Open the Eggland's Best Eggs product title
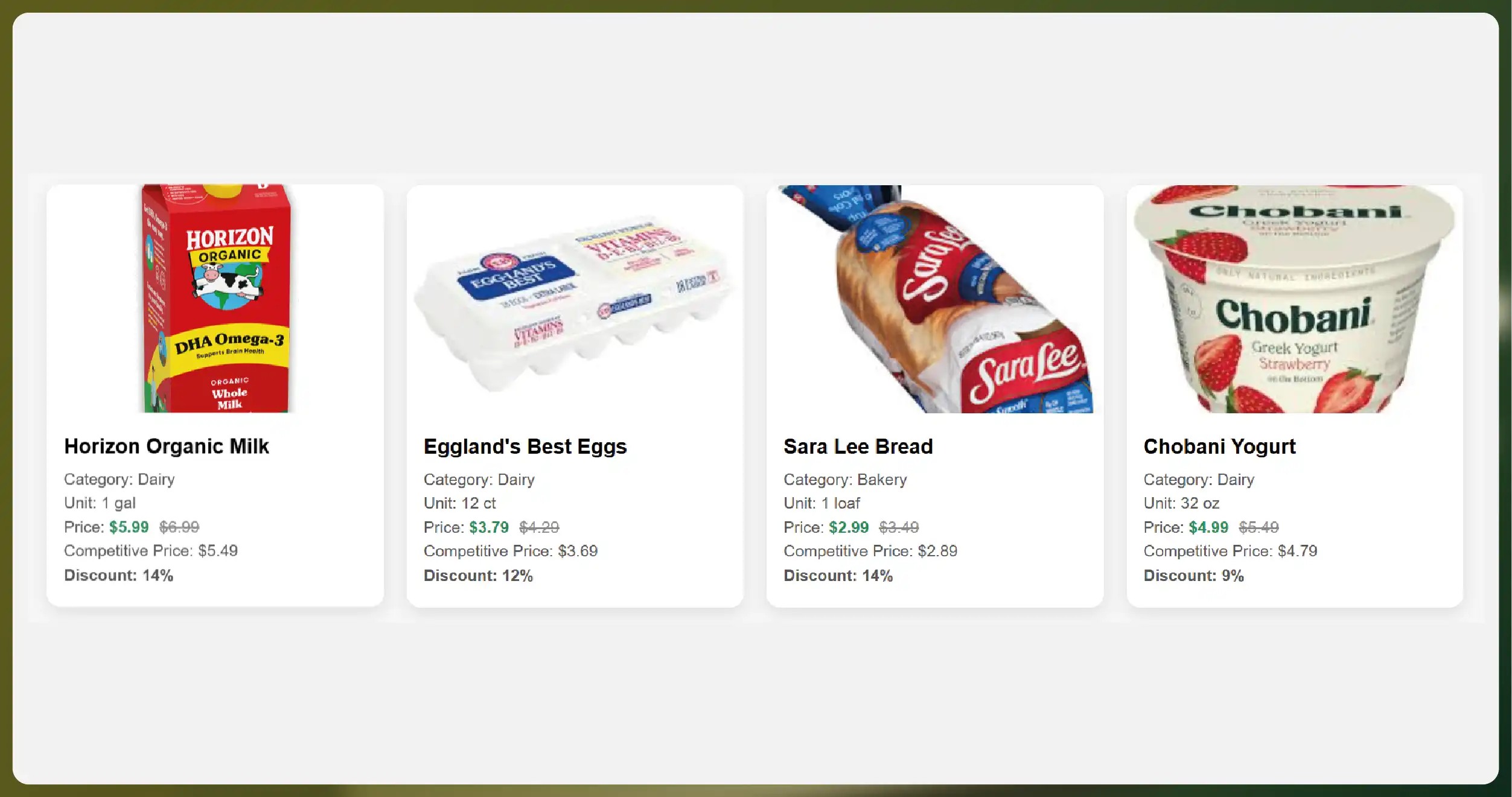 click(x=525, y=446)
